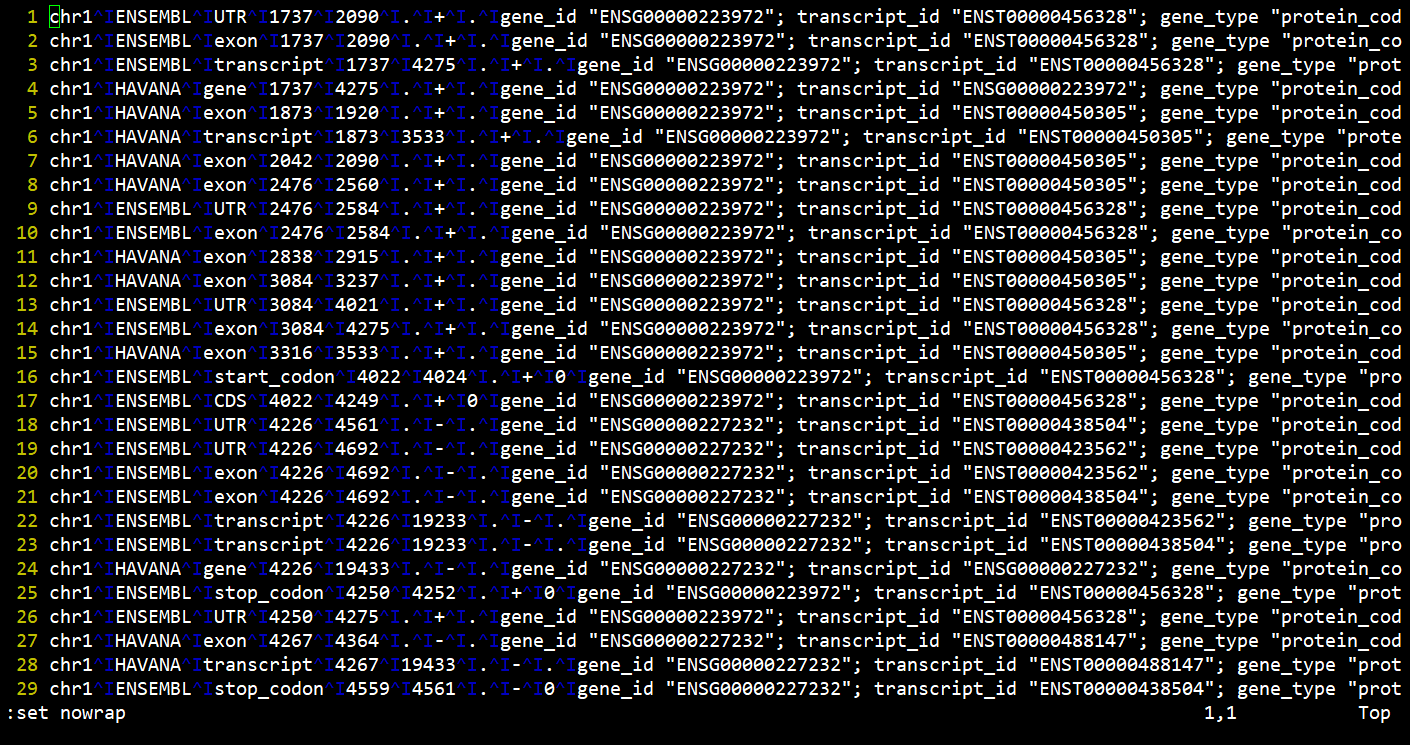
Task: Click line number 1 in the gutter
Action: click(32, 17)
